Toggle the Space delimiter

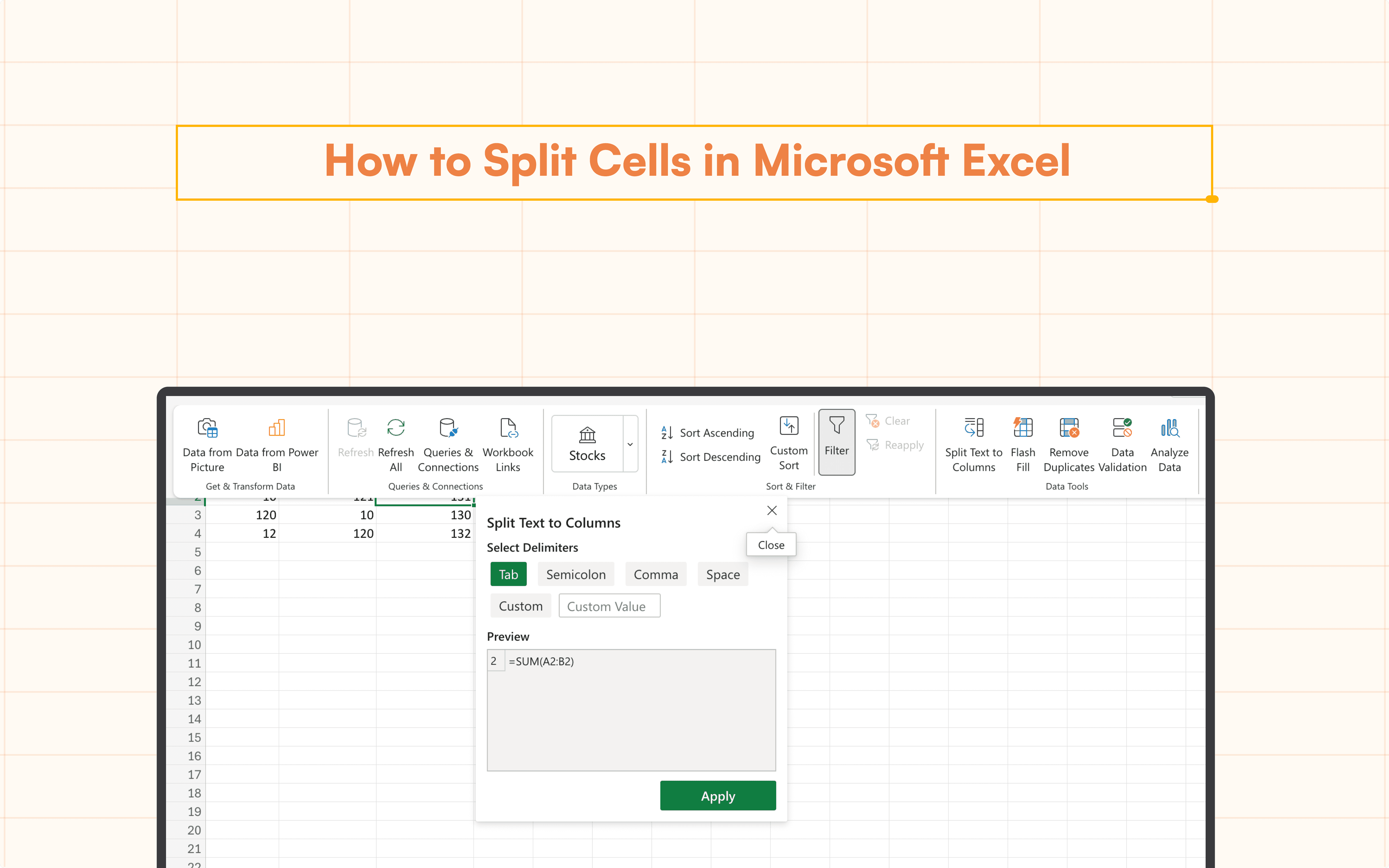click(x=723, y=574)
